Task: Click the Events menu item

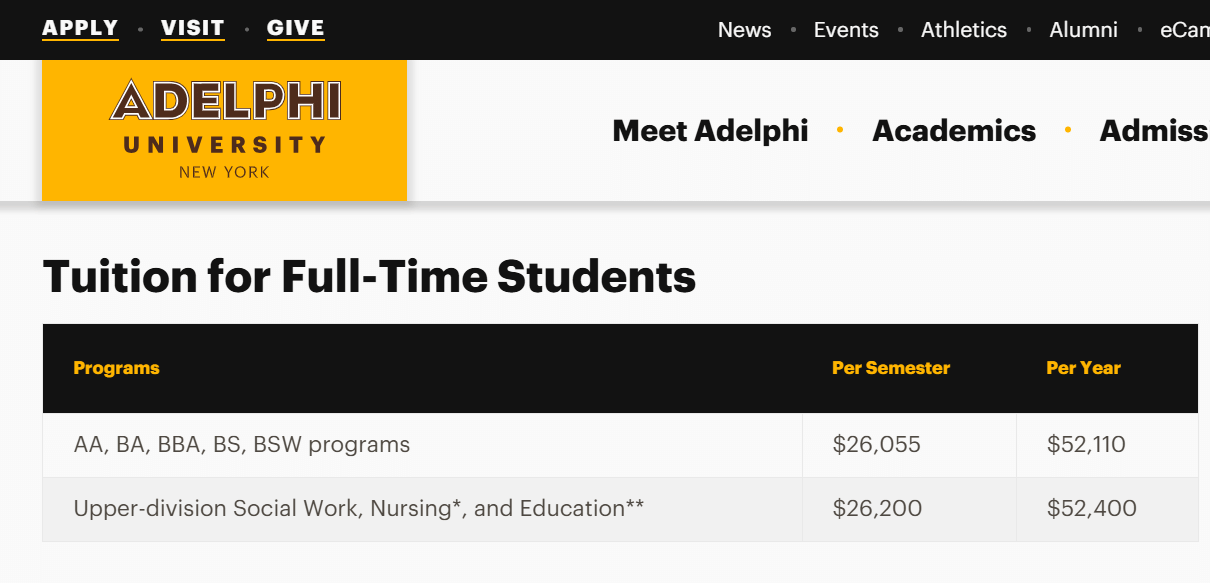Action: pos(846,30)
